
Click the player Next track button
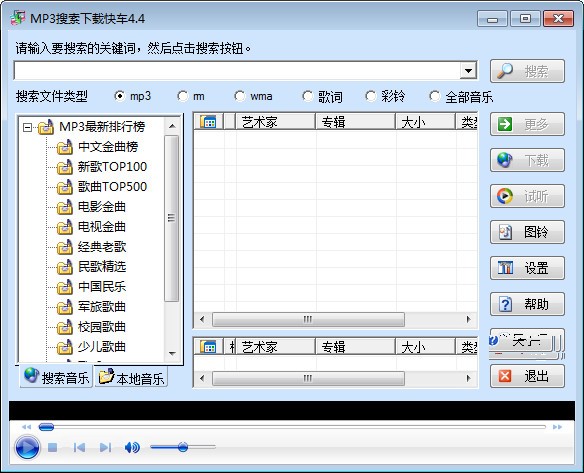pos(105,447)
